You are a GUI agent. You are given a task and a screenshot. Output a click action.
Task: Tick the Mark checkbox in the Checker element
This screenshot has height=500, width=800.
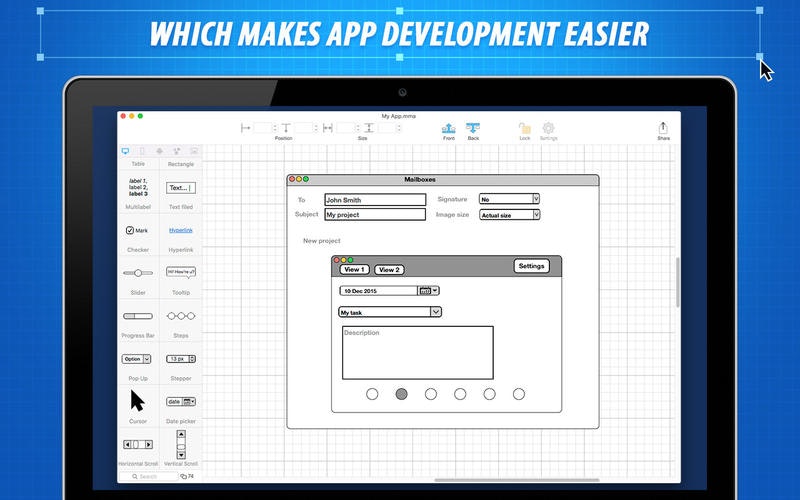130,230
